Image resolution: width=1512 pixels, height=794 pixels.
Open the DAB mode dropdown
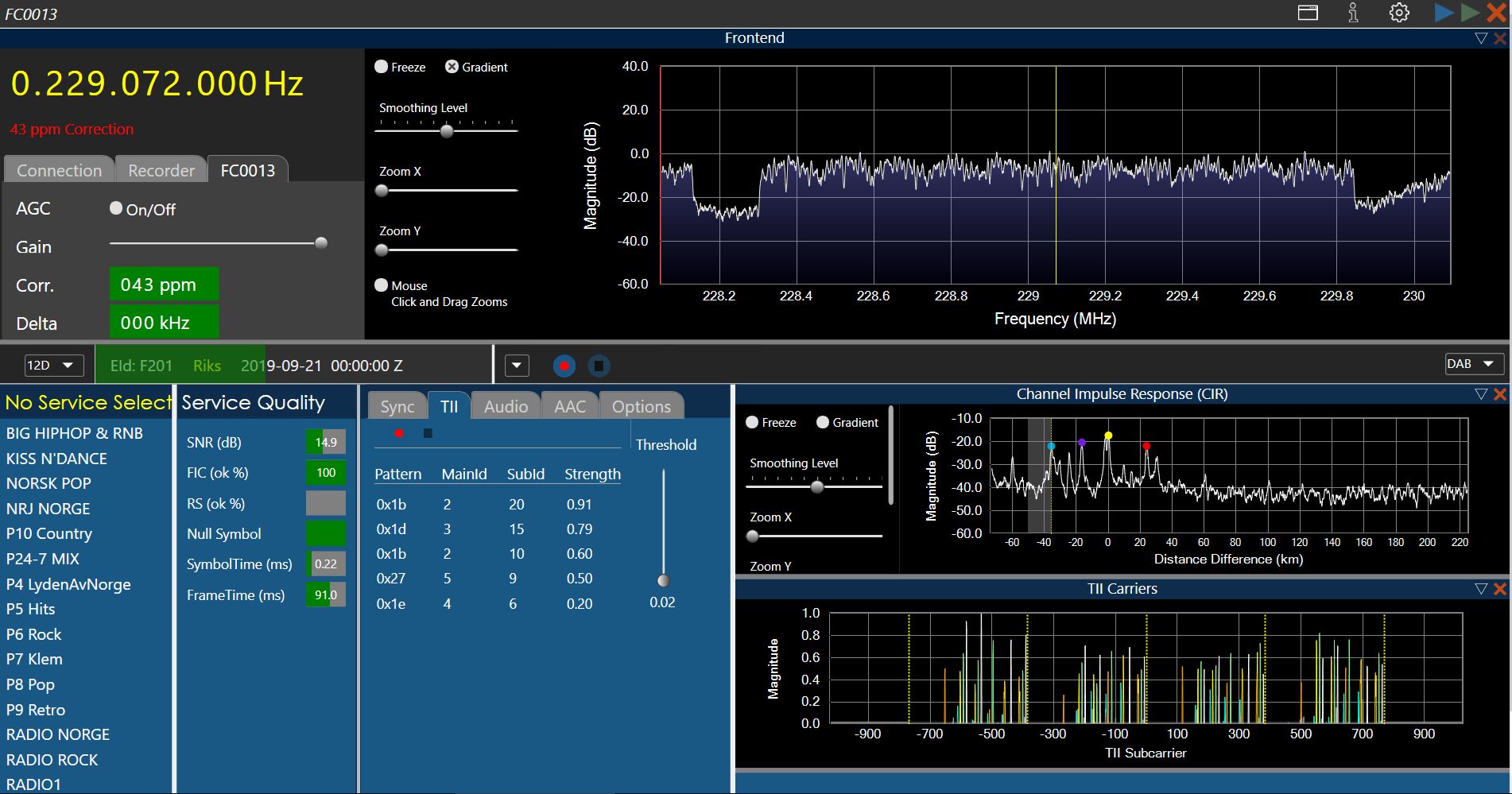pos(1475,364)
